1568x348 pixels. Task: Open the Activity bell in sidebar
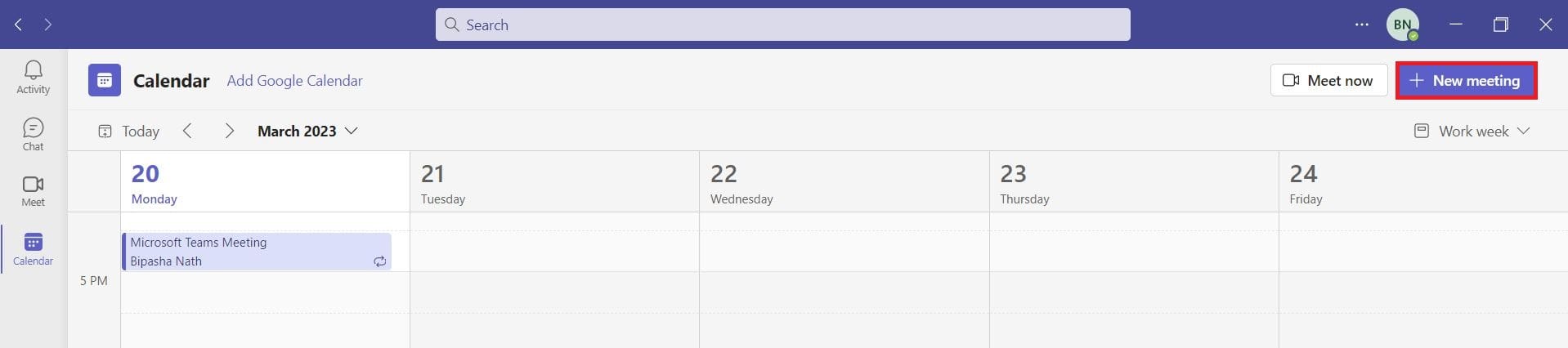coord(33,77)
